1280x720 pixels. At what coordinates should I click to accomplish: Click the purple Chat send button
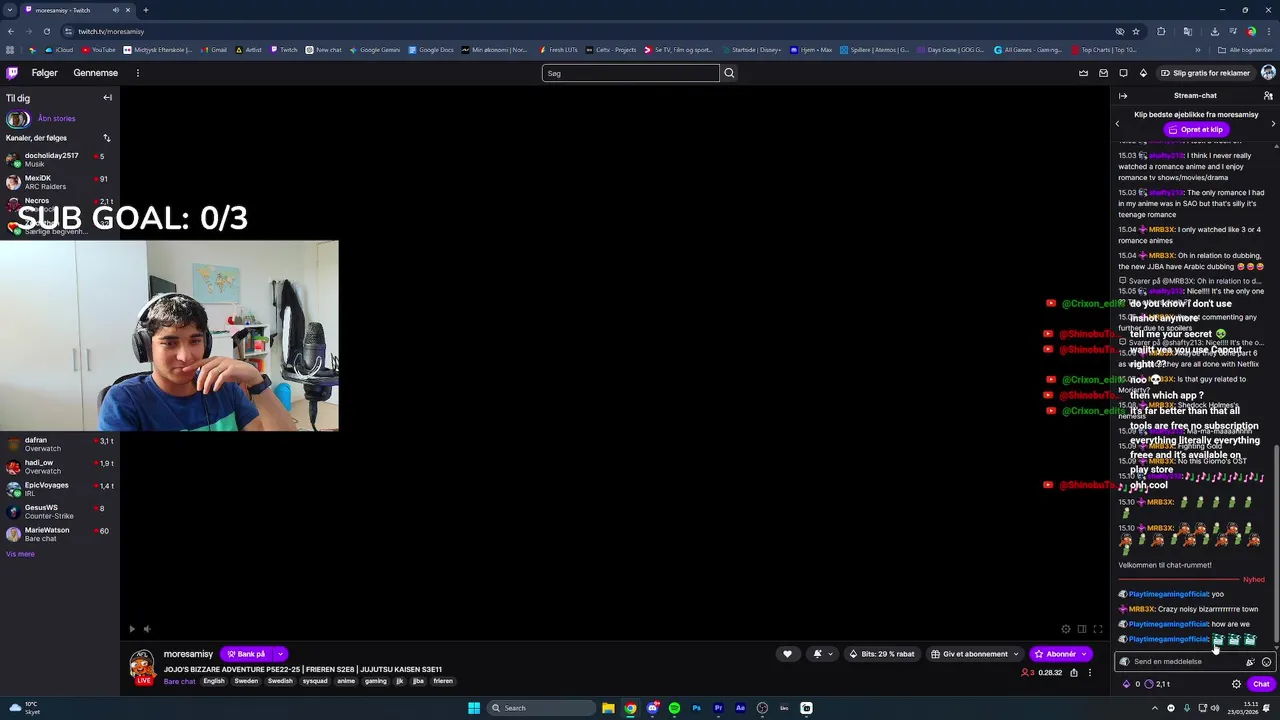coord(1261,685)
